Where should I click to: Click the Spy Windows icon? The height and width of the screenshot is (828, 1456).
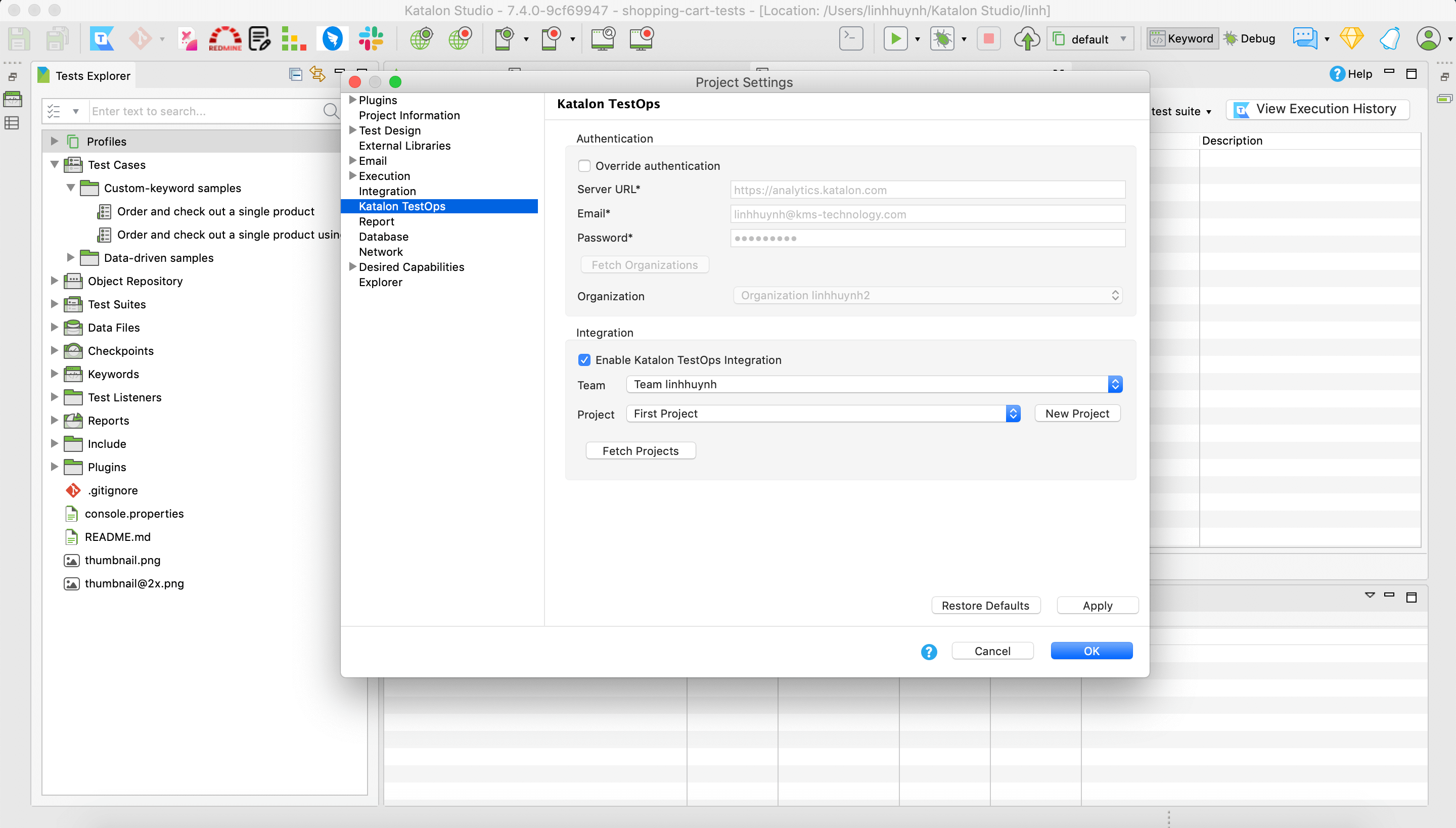pyautogui.click(x=603, y=38)
